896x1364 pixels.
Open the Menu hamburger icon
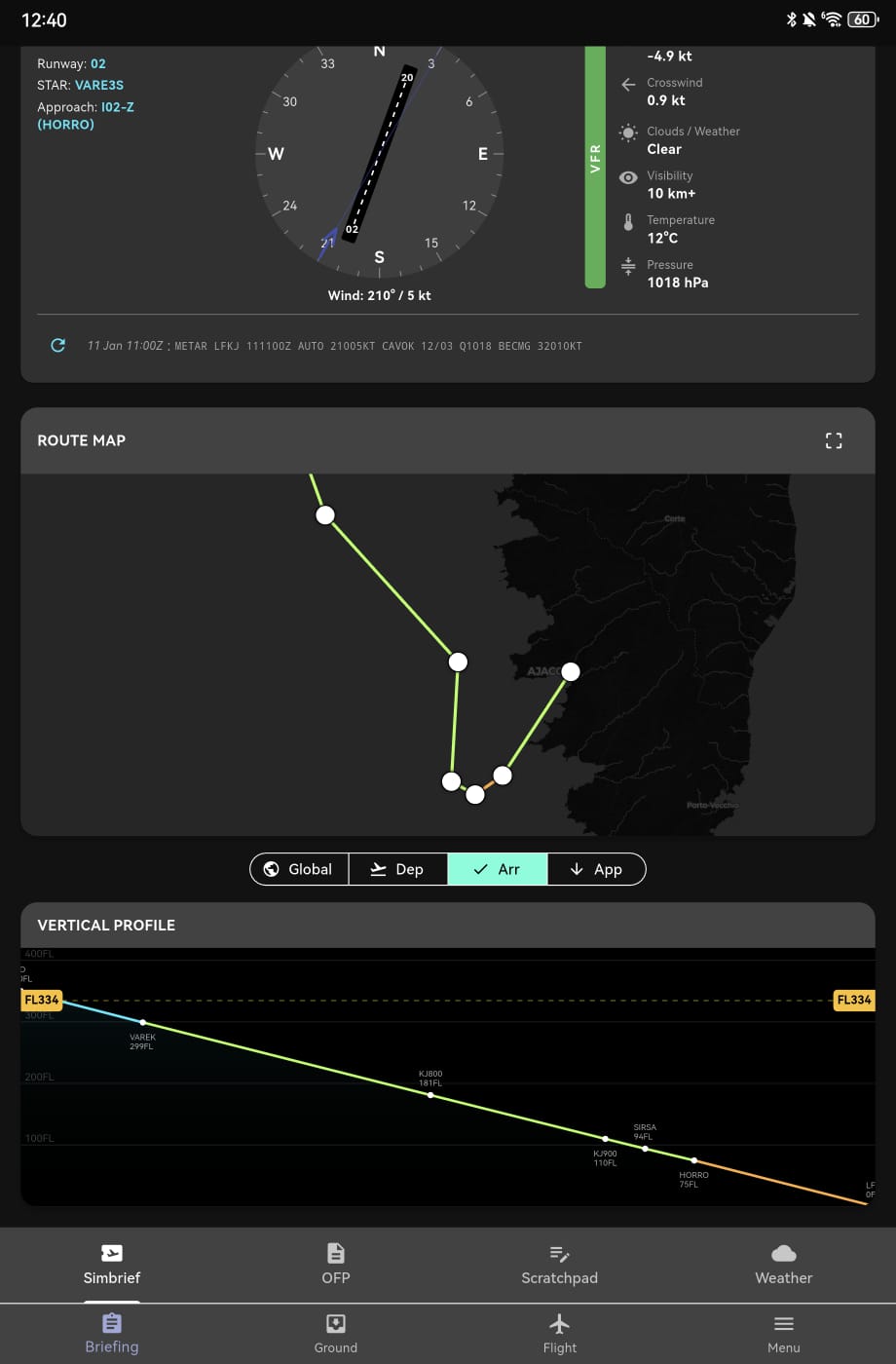click(783, 1334)
